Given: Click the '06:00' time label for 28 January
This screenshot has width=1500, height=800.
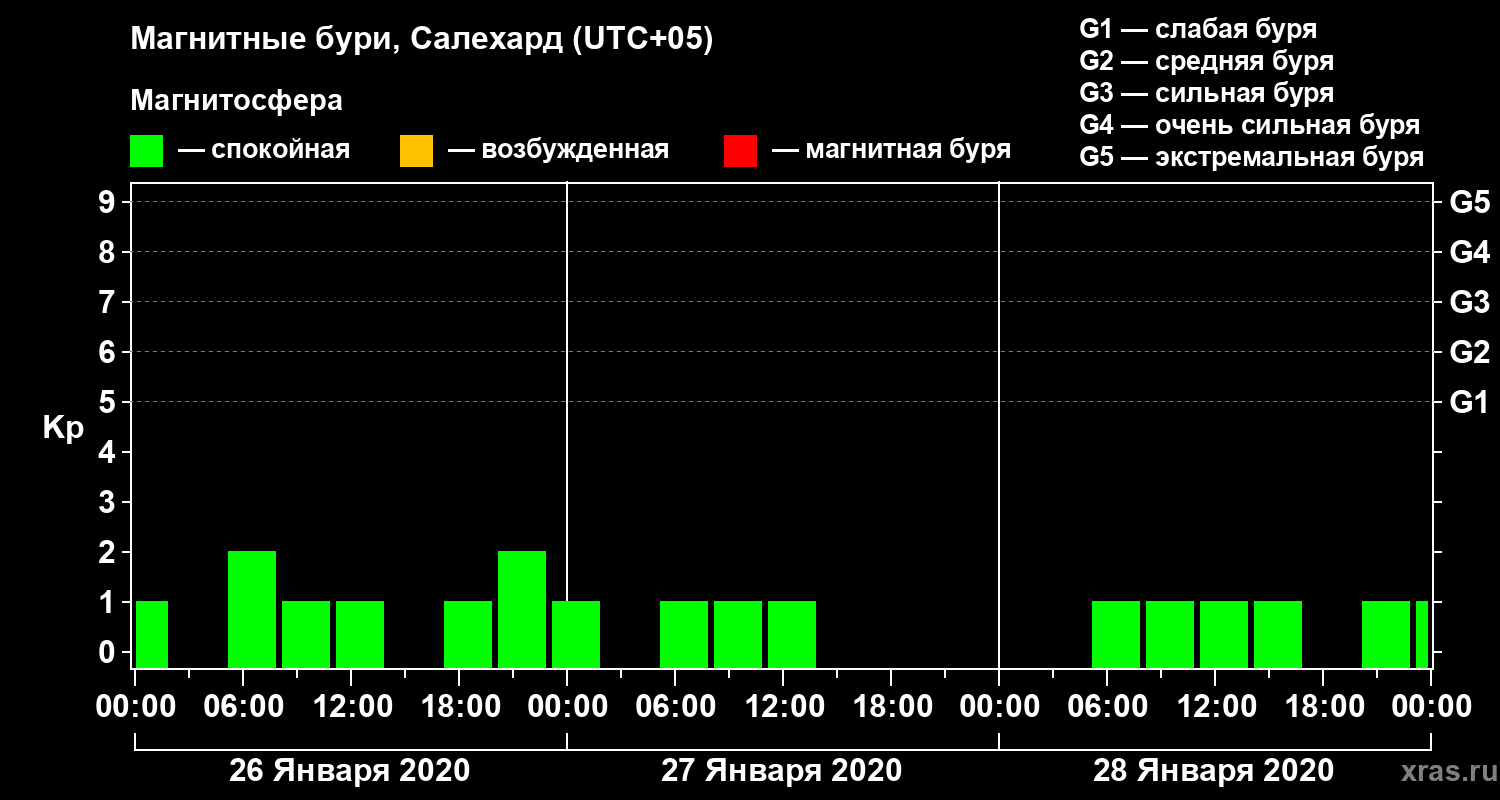Looking at the screenshot, I should [1107, 706].
